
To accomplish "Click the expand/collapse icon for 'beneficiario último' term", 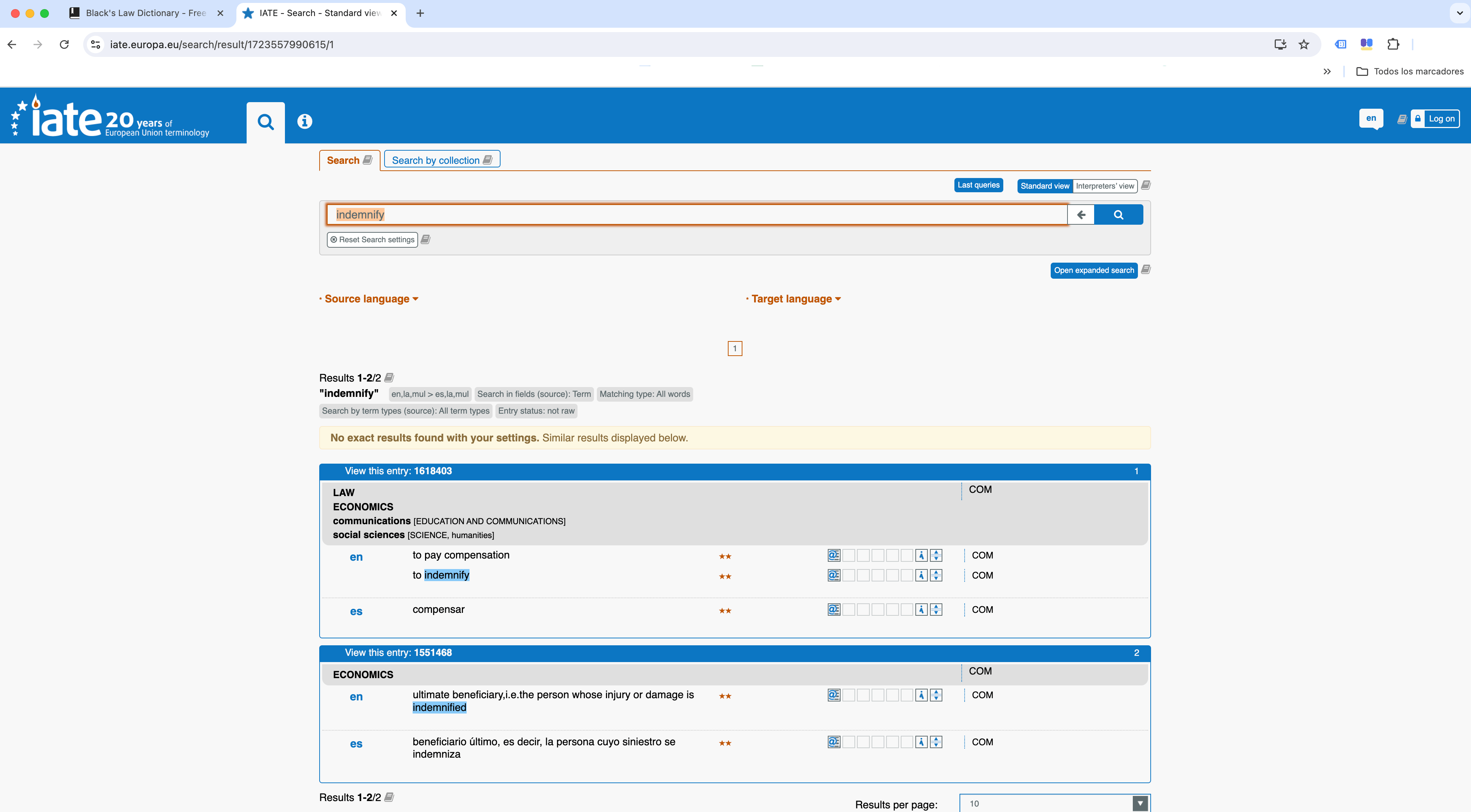I will 936,742.
